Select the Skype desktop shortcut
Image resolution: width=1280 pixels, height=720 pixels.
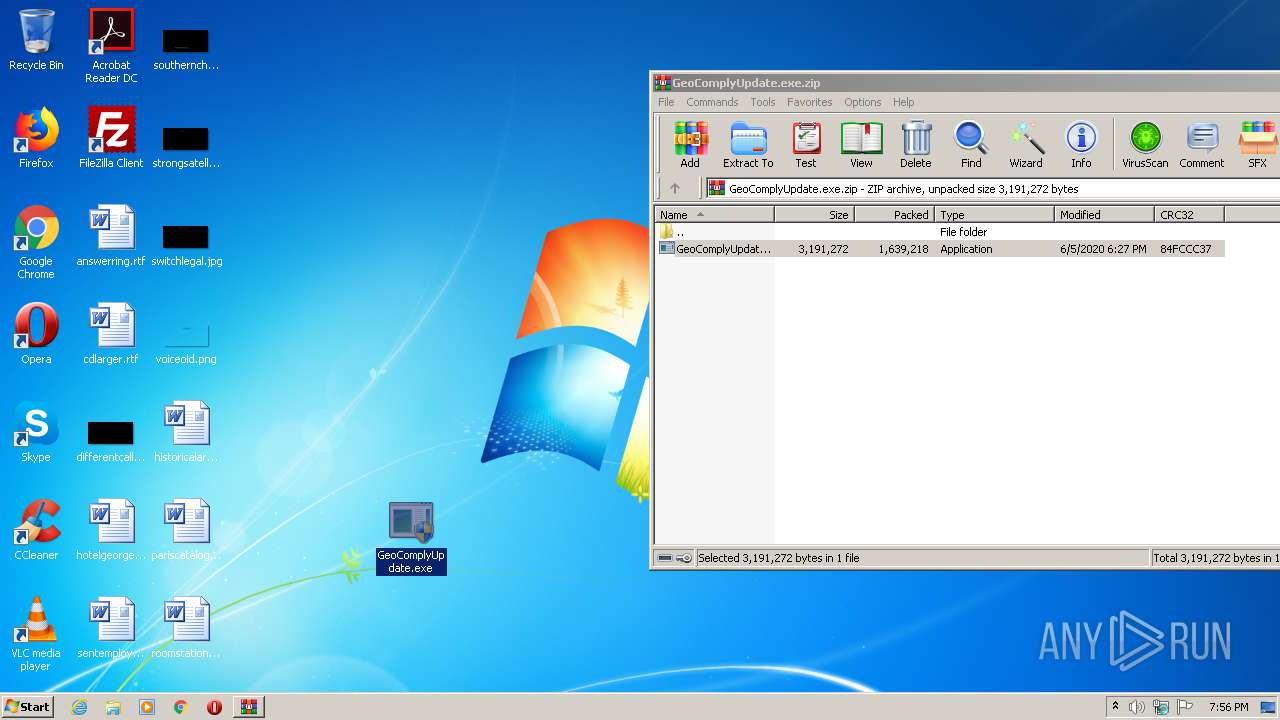coord(36,432)
